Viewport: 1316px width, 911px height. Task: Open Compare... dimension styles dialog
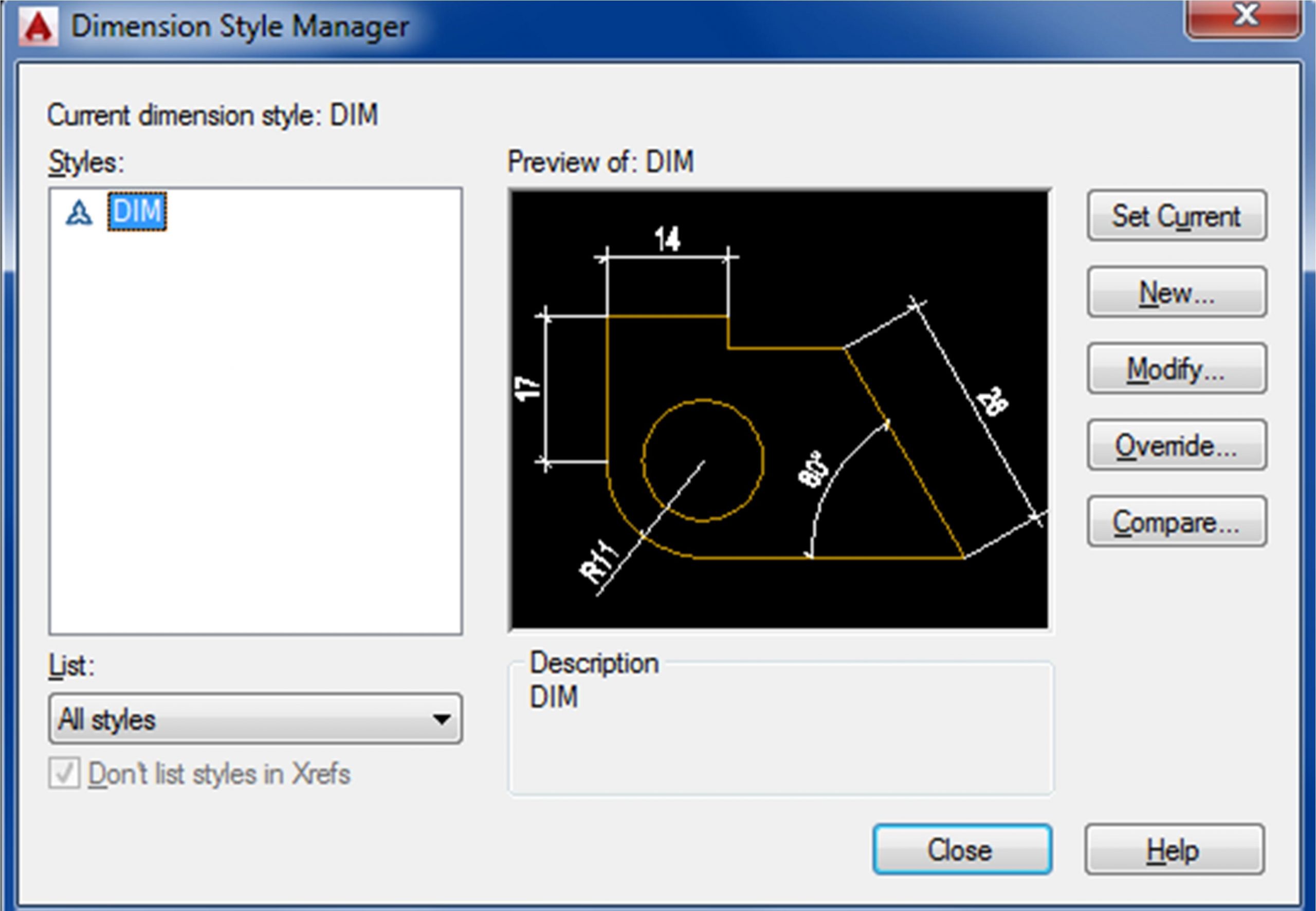[x=1177, y=522]
